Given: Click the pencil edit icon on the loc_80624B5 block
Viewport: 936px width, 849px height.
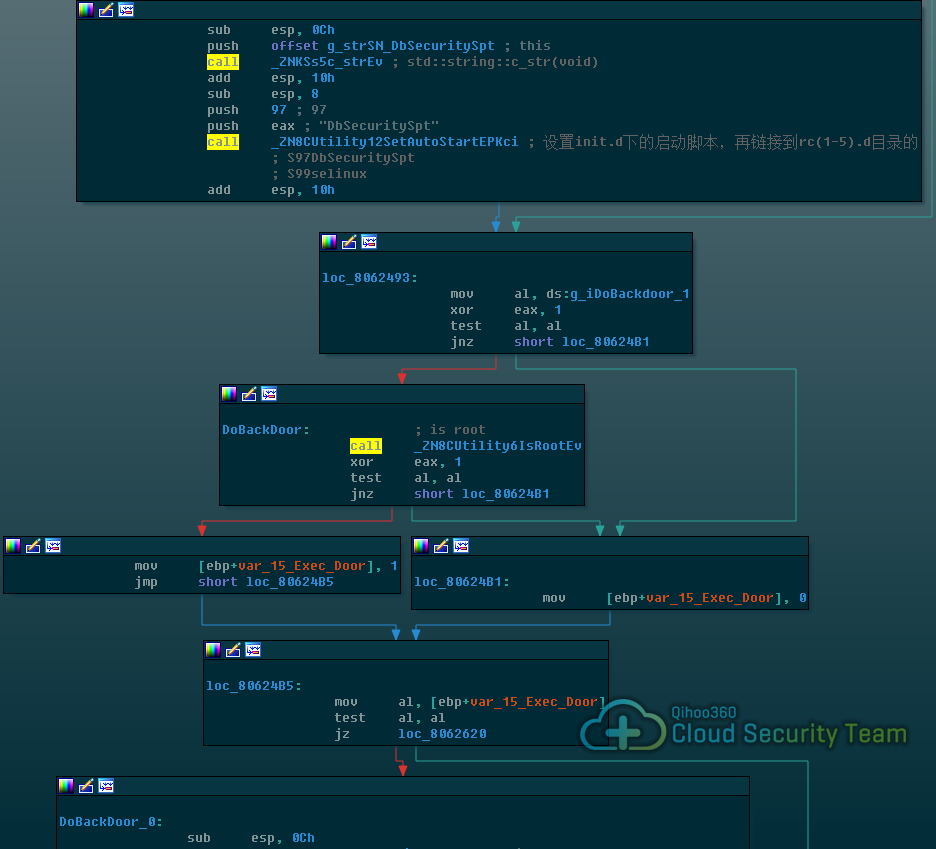Looking at the screenshot, I should point(233,650).
